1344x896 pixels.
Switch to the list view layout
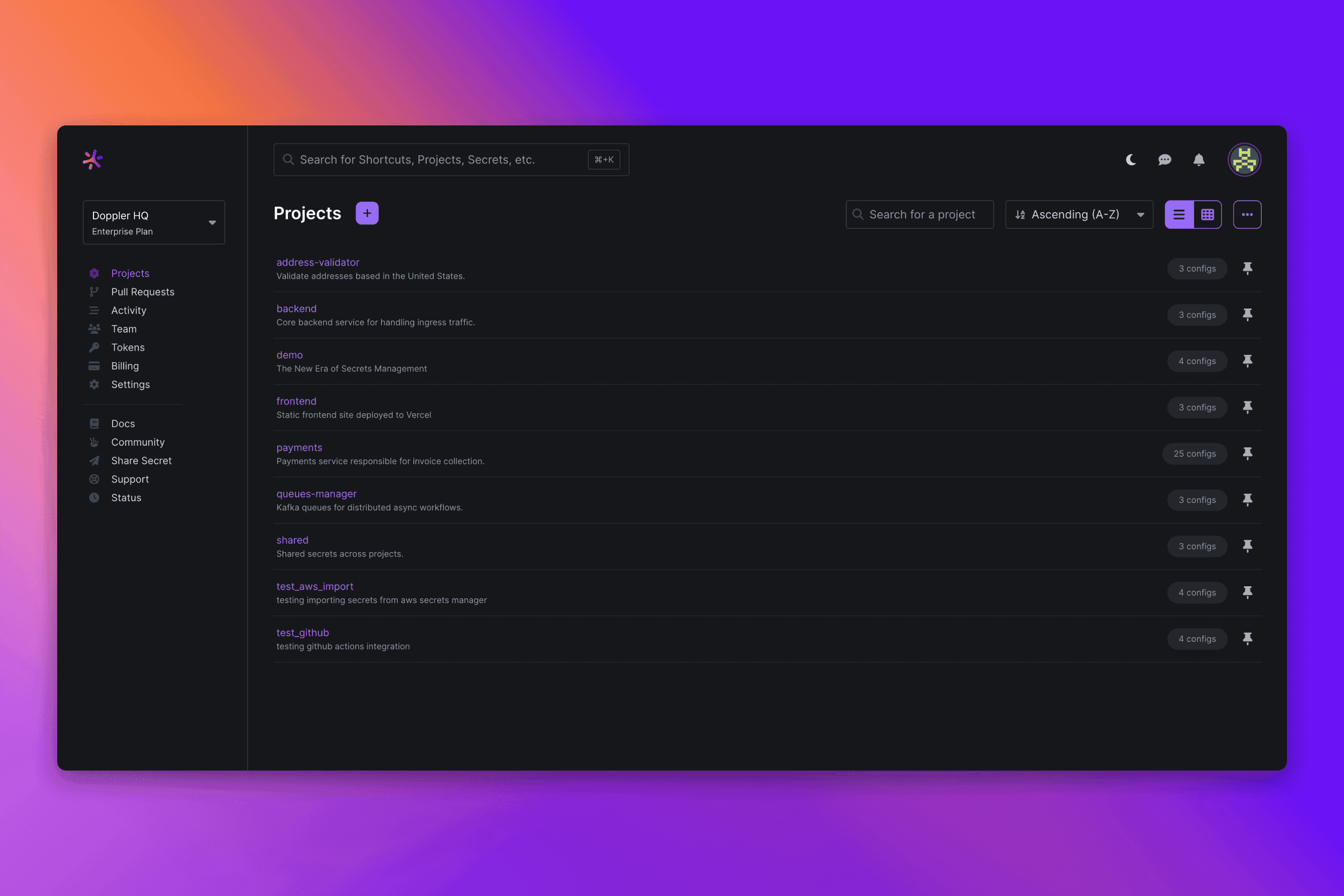(1179, 215)
